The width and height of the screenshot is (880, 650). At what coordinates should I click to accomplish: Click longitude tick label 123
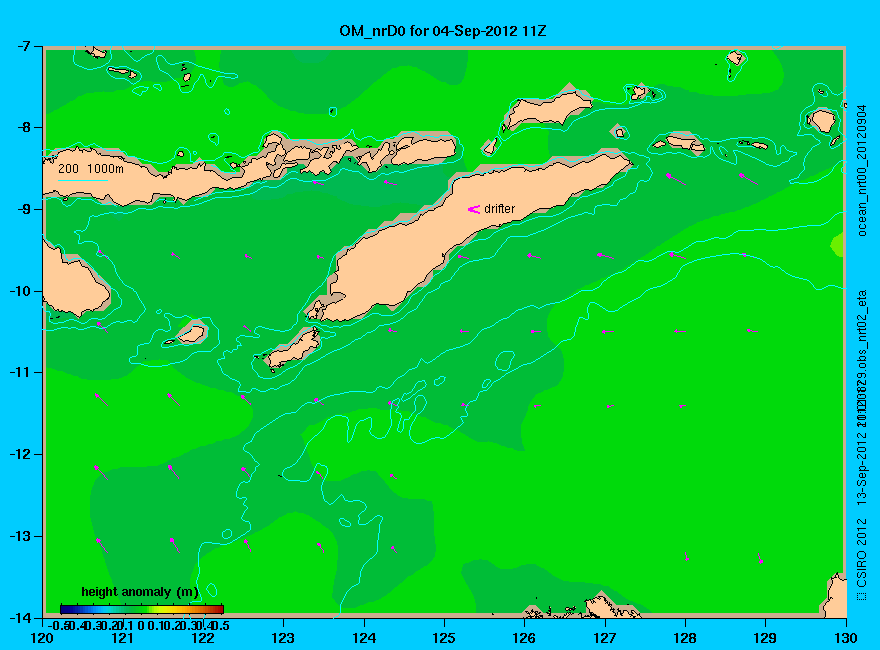[x=283, y=638]
